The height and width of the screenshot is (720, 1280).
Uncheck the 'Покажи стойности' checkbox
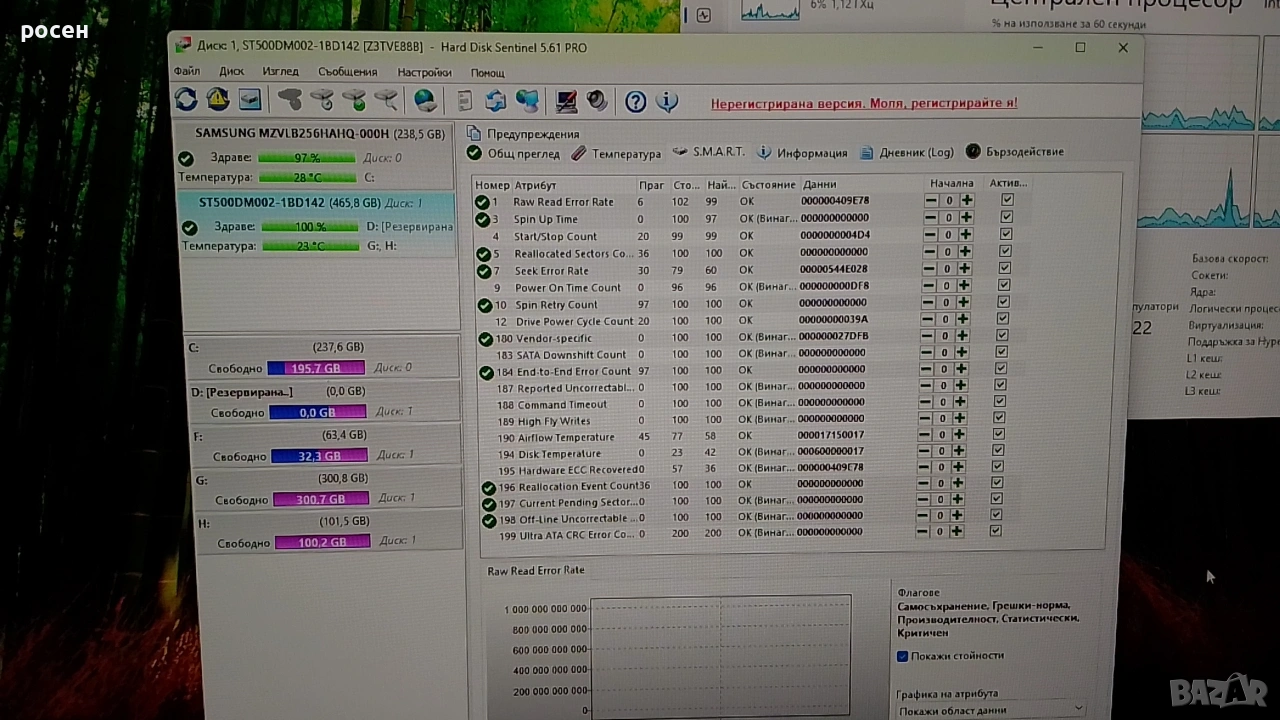pos(902,656)
